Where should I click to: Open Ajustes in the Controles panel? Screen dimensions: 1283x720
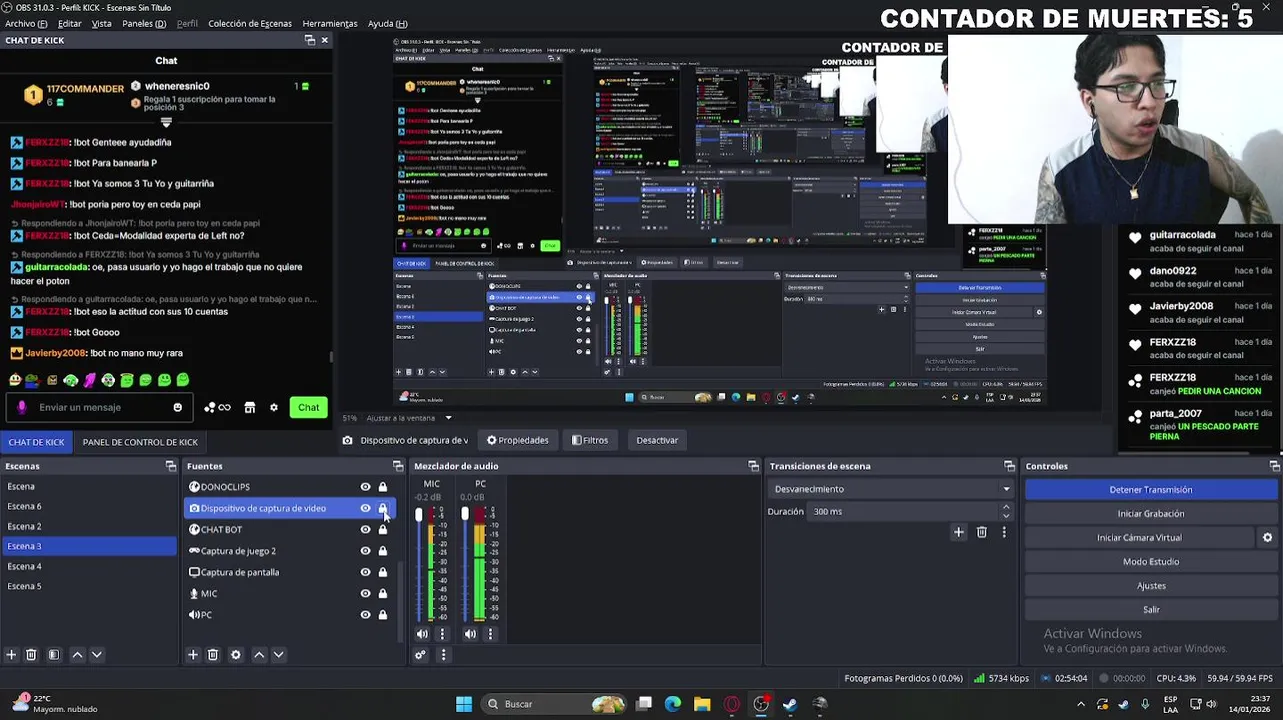[1151, 586]
